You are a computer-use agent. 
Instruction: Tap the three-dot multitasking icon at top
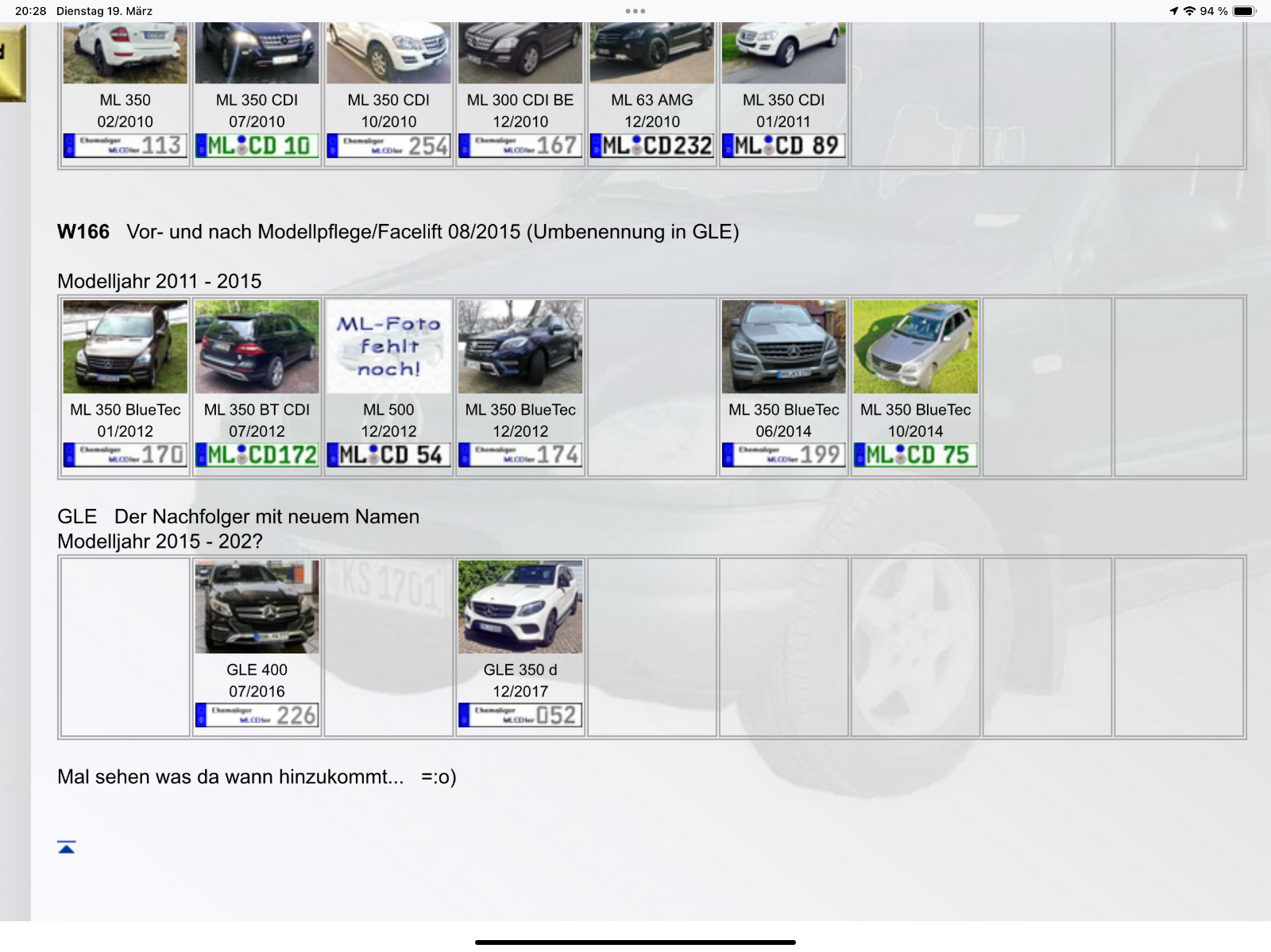click(635, 11)
